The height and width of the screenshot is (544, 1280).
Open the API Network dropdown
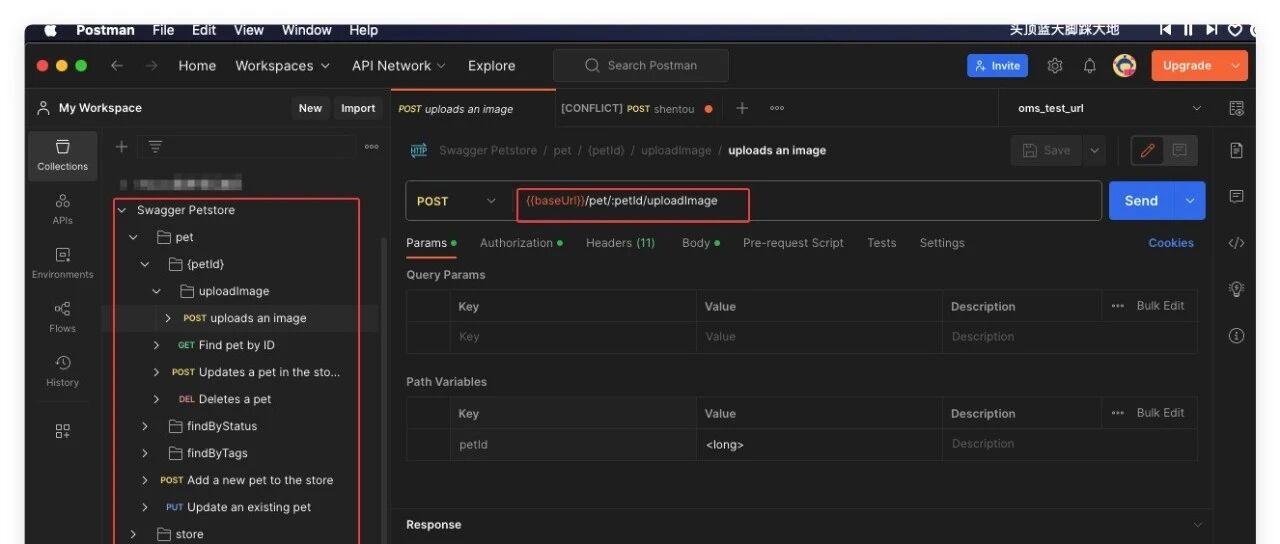pyautogui.click(x=400, y=66)
